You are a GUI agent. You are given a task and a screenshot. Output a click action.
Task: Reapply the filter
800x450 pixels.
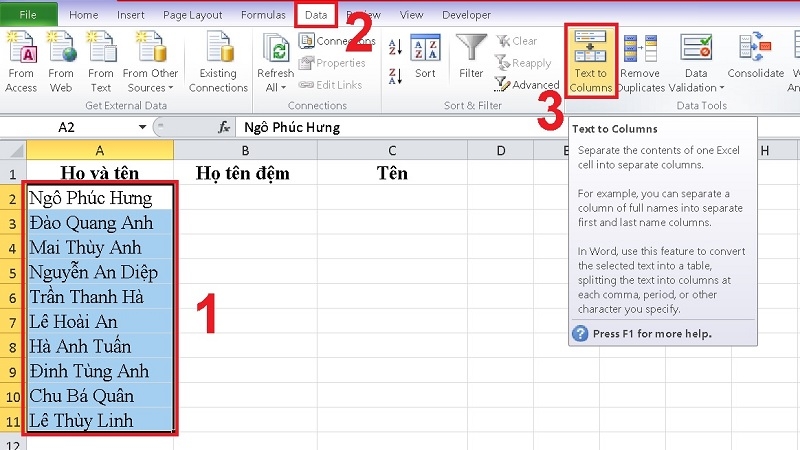[x=523, y=63]
